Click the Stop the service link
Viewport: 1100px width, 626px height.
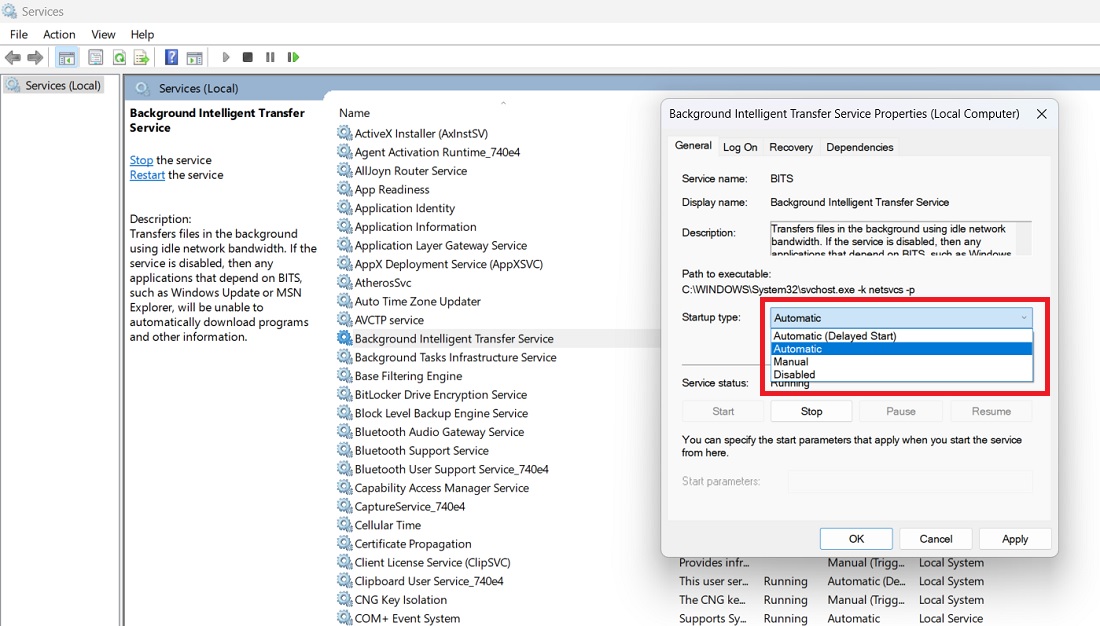coord(140,159)
